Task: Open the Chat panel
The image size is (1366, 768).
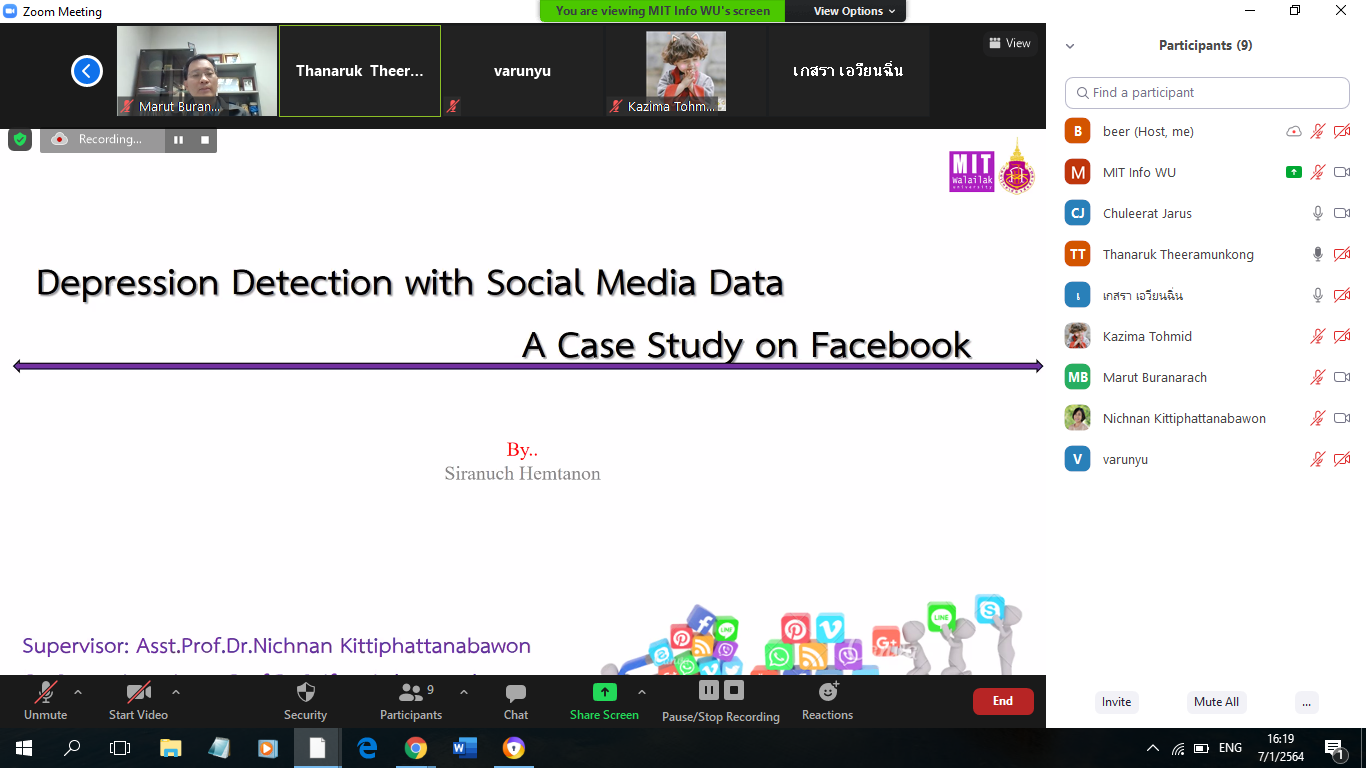Action: pos(516,693)
